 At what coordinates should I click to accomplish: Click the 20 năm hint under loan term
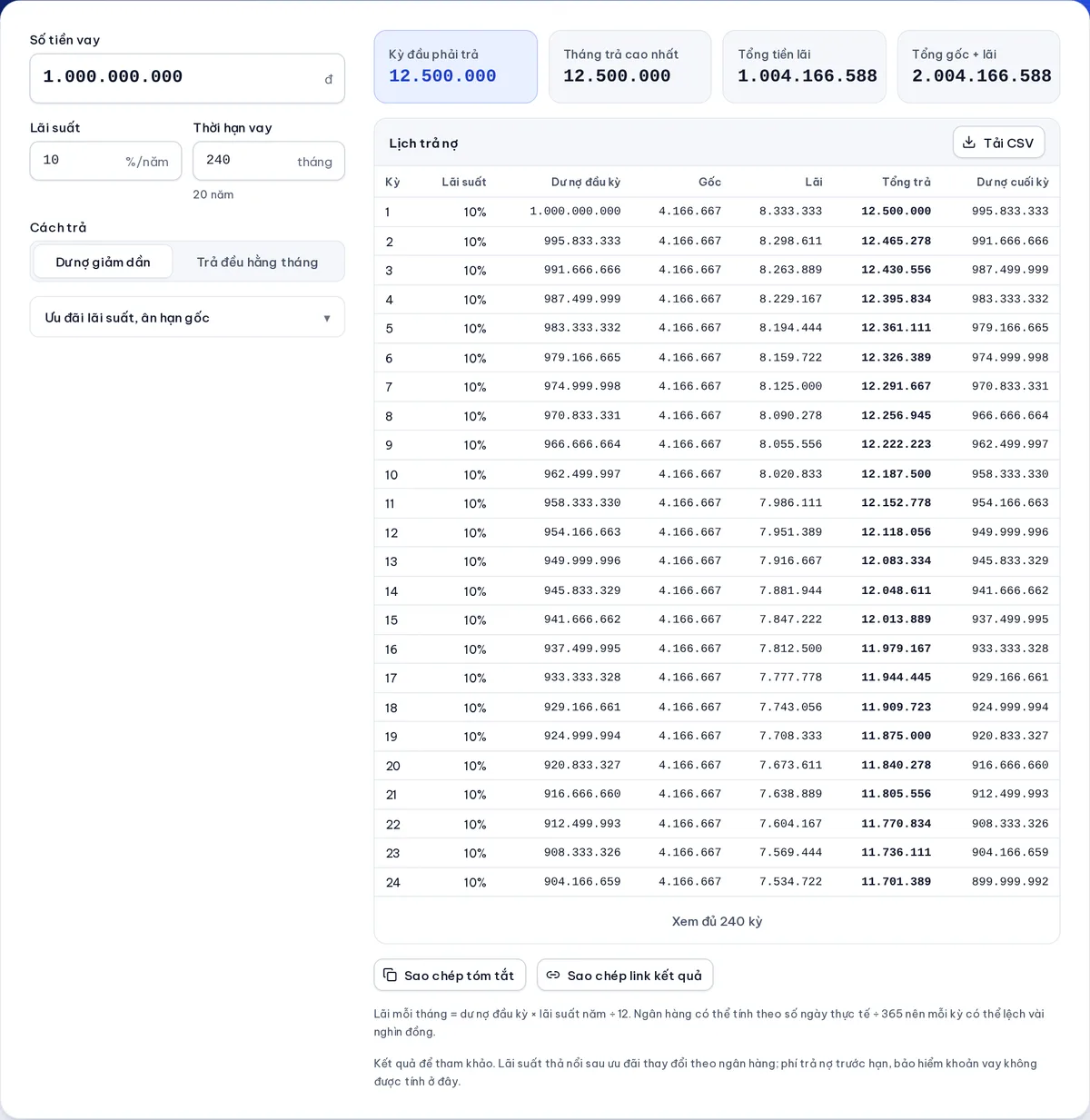pyautogui.click(x=213, y=194)
